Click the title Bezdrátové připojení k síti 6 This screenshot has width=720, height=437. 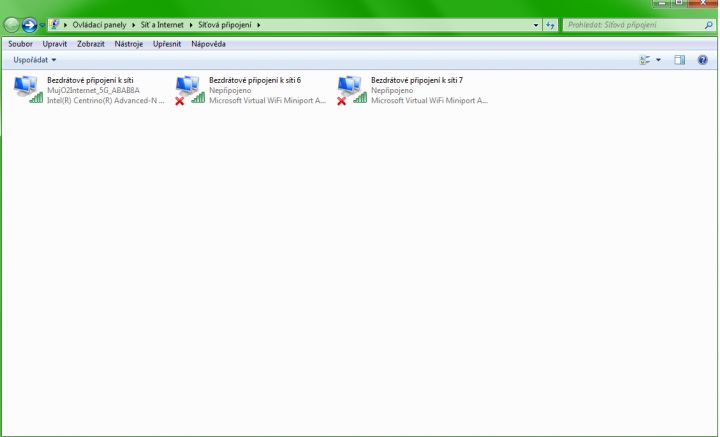coord(255,80)
